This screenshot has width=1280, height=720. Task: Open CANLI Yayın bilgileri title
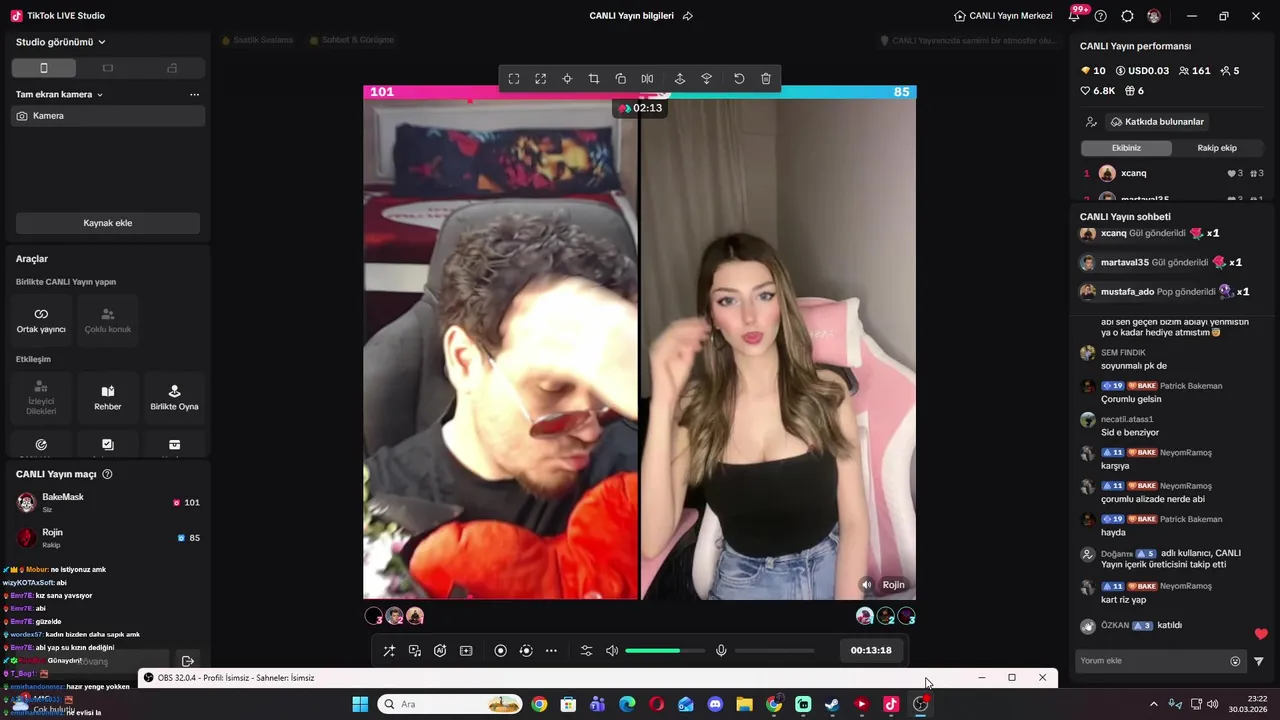(631, 16)
